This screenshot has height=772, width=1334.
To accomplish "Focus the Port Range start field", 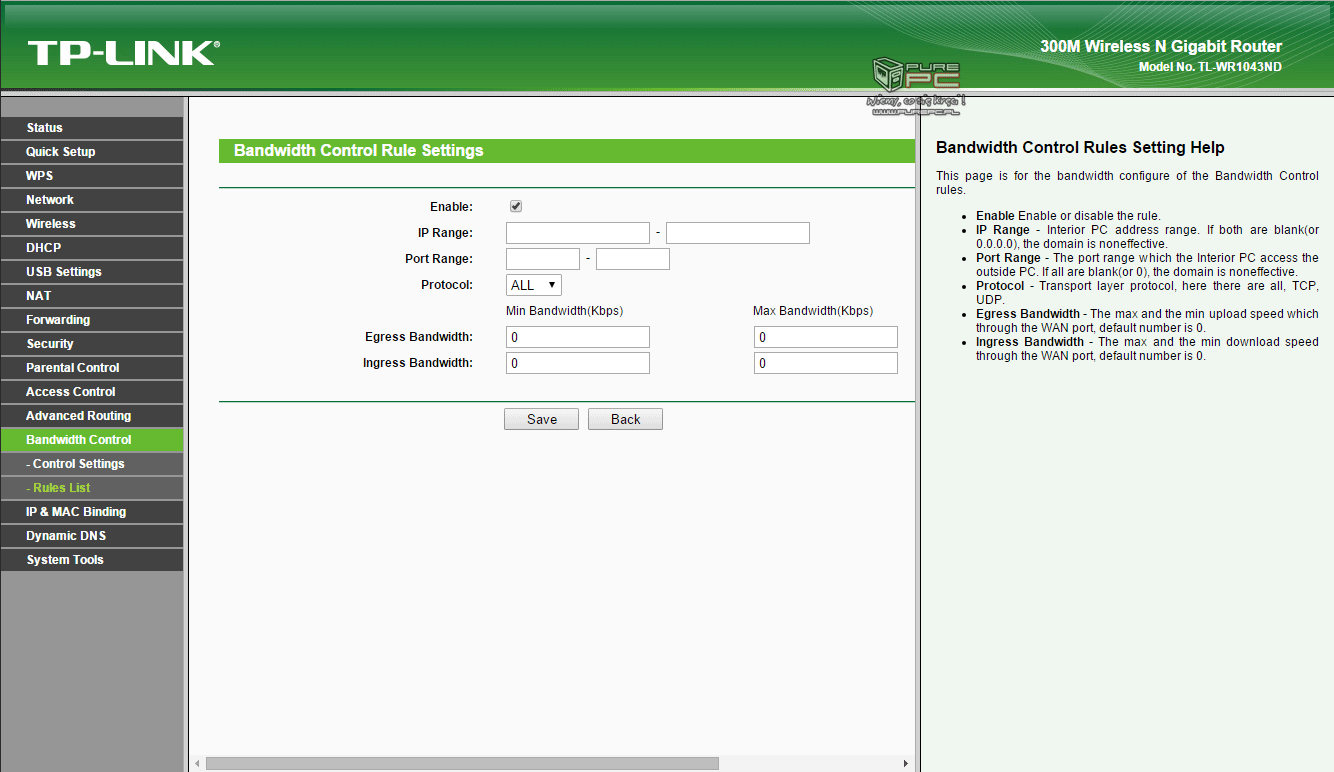I will click(x=543, y=259).
